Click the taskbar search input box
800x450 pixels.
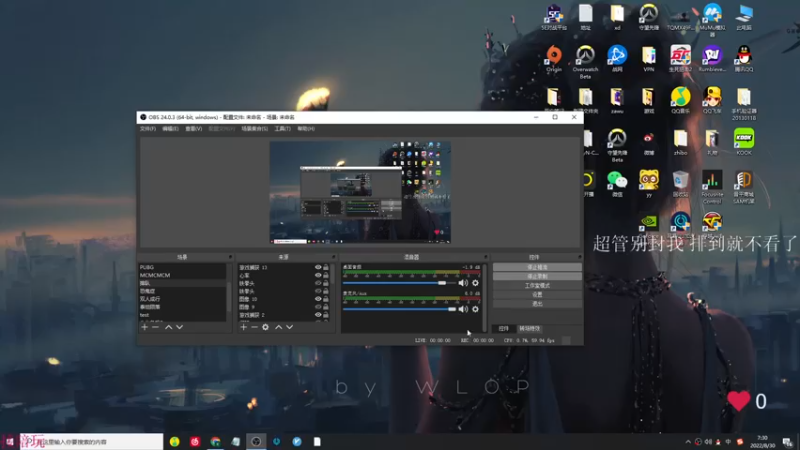91,442
